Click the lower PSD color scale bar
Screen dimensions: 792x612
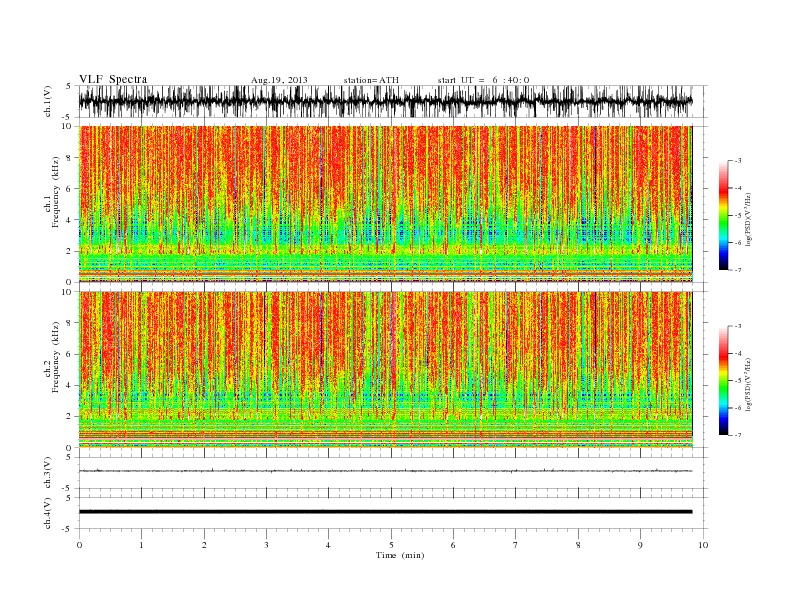point(723,381)
